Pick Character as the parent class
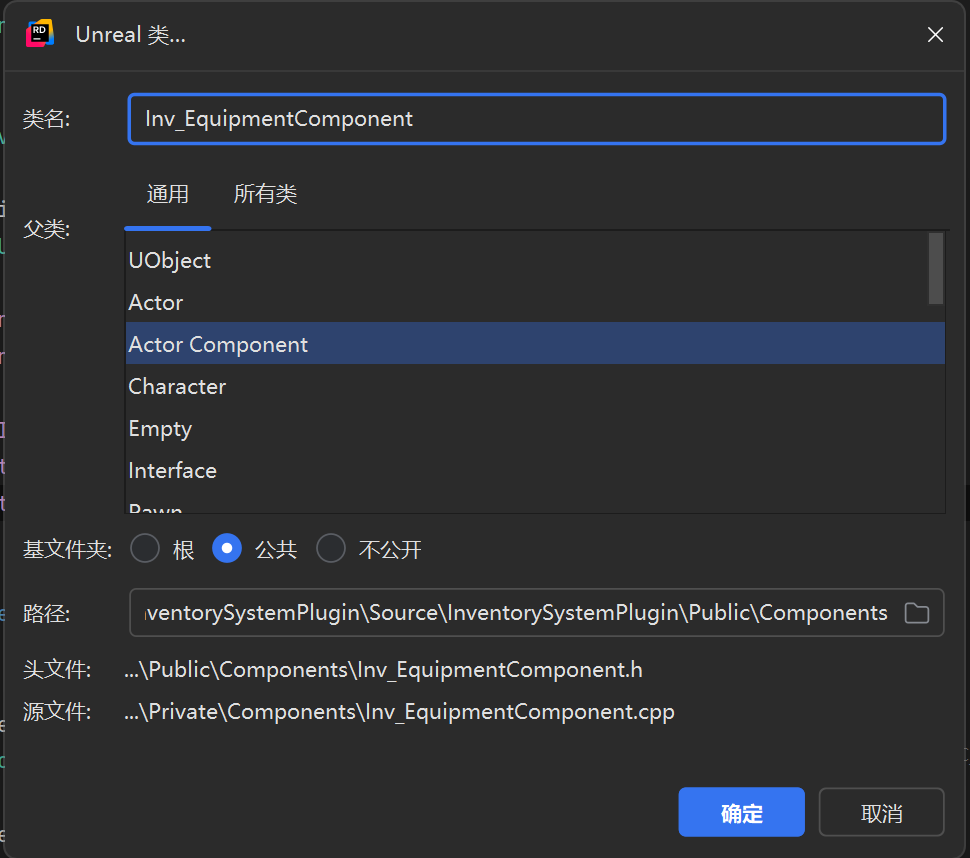This screenshot has height=858, width=970. 177,387
